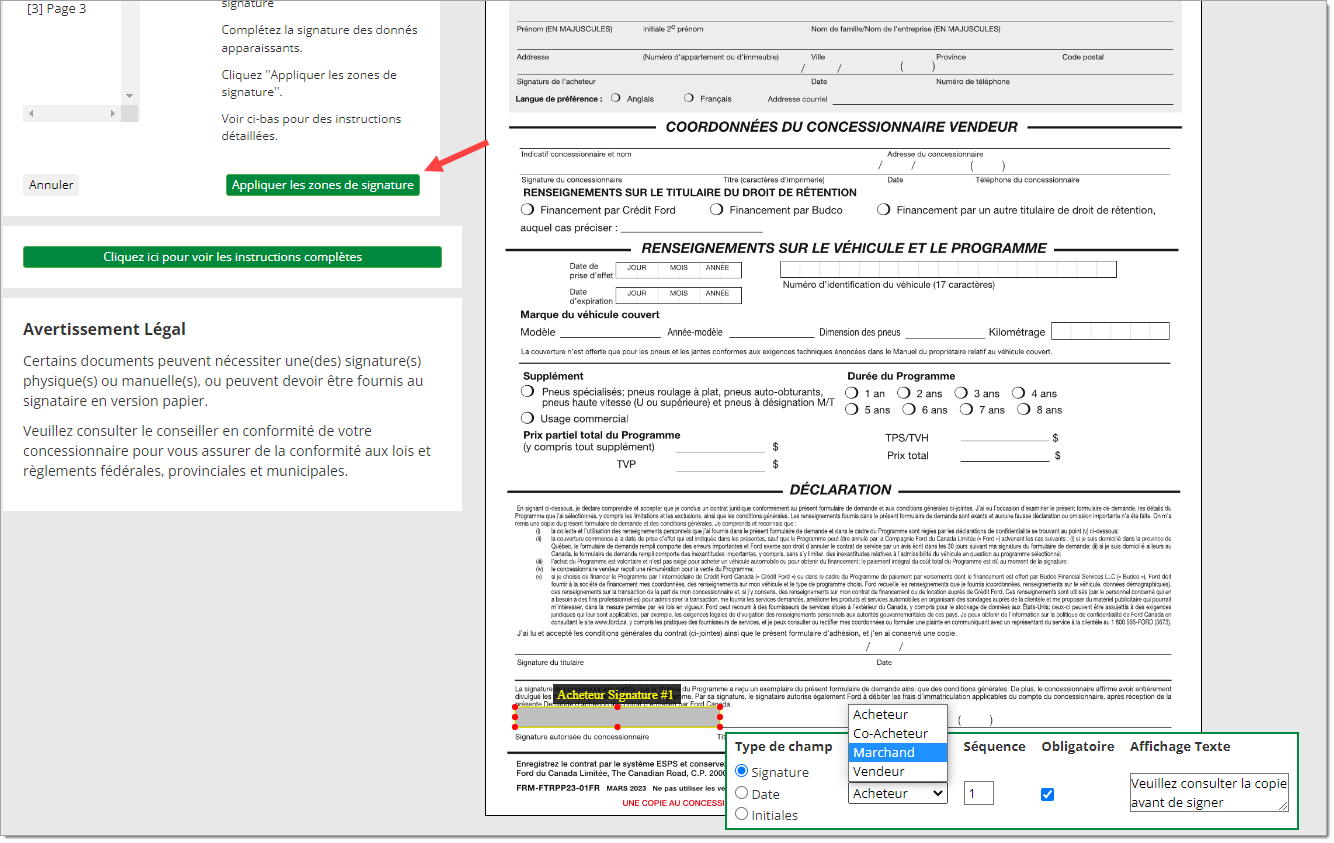Click the Annuler button
Screen dimensions: 1334x843
click(x=51, y=185)
